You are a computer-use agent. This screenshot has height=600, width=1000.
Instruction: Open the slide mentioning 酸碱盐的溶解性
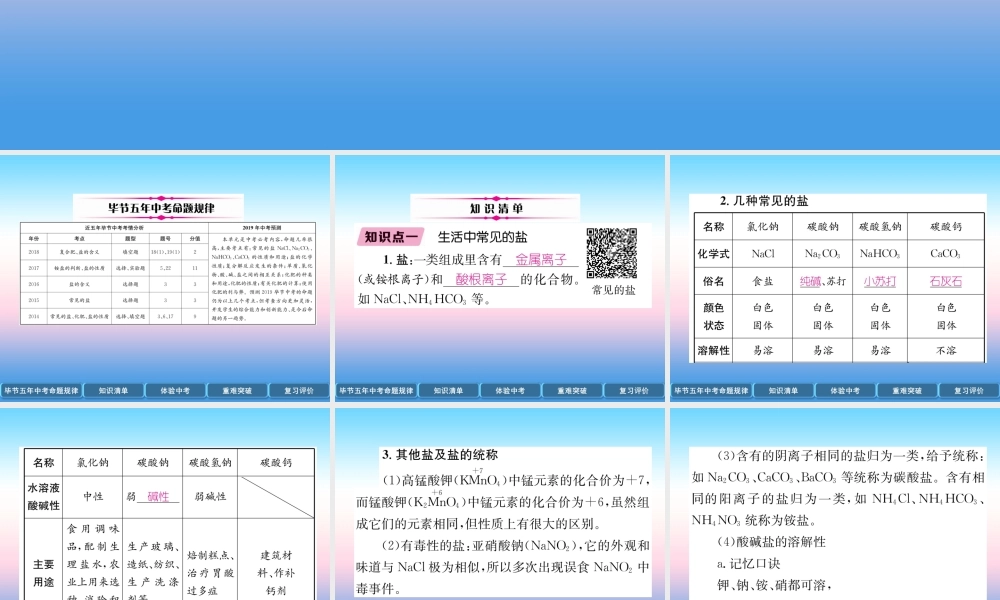click(x=835, y=504)
